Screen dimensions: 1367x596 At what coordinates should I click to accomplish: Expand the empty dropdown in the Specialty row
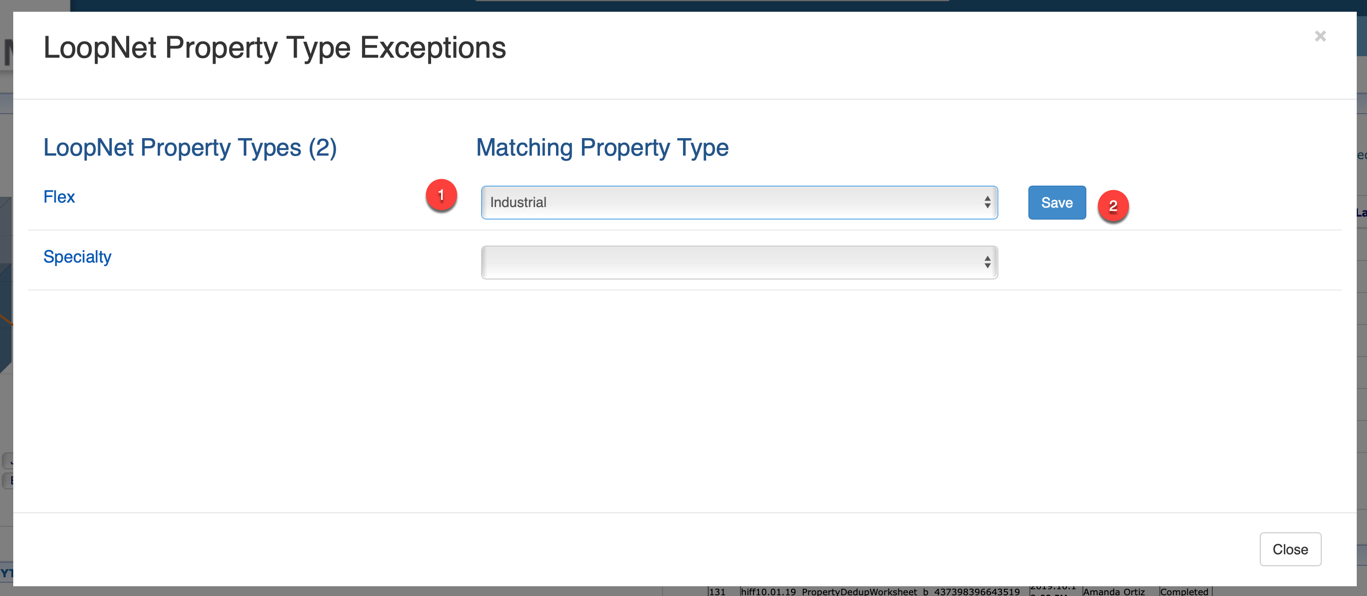(x=738, y=262)
